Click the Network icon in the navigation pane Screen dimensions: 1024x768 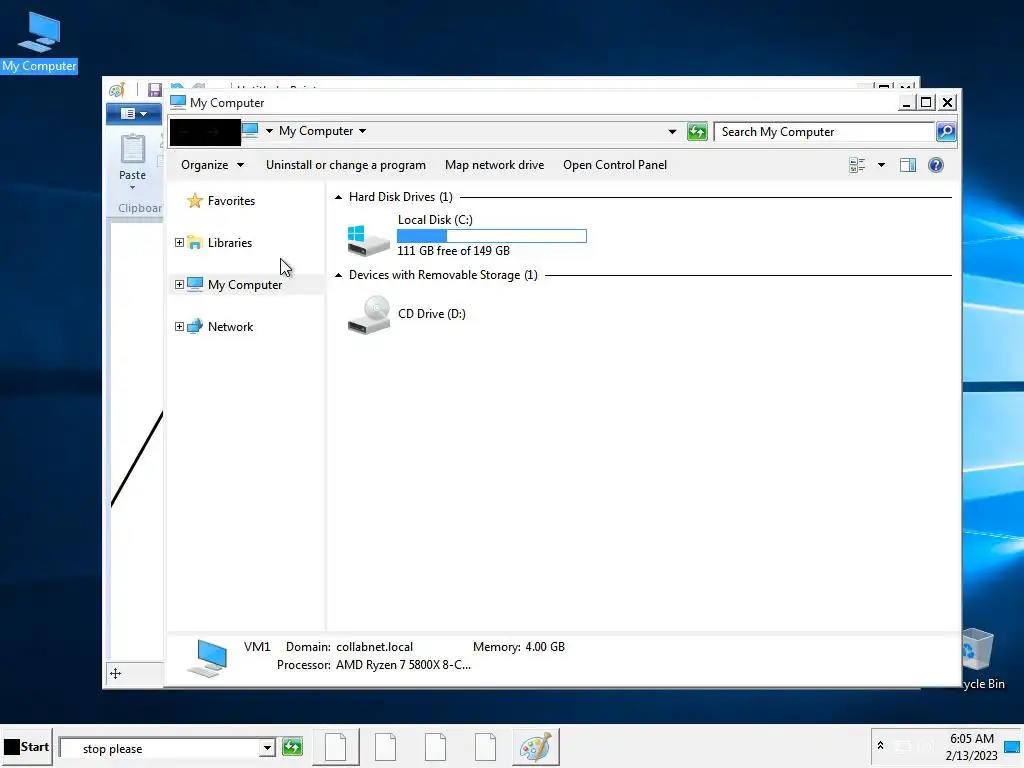(x=195, y=327)
